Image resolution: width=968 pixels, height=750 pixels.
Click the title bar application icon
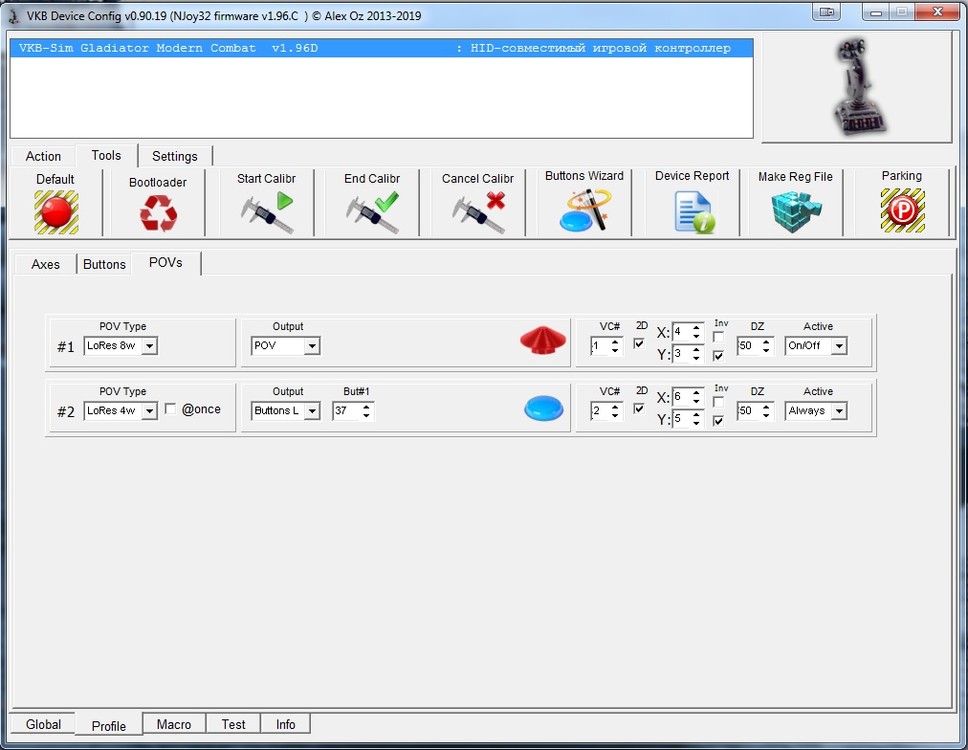click(14, 15)
